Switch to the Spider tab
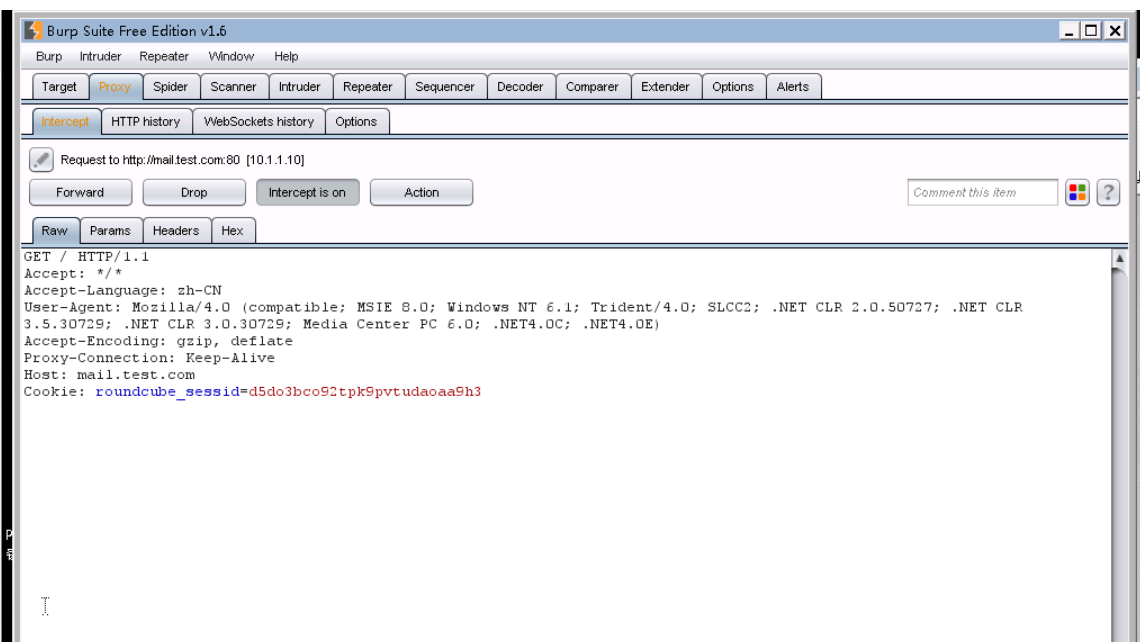The height and width of the screenshot is (642, 1140). click(x=170, y=87)
